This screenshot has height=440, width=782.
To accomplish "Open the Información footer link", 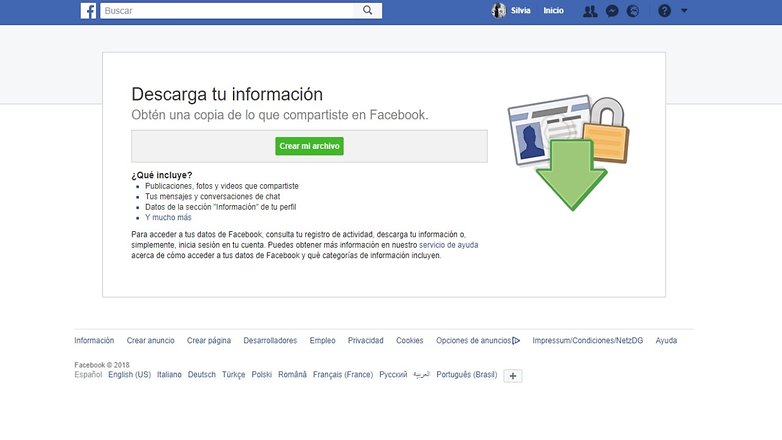I will [94, 340].
